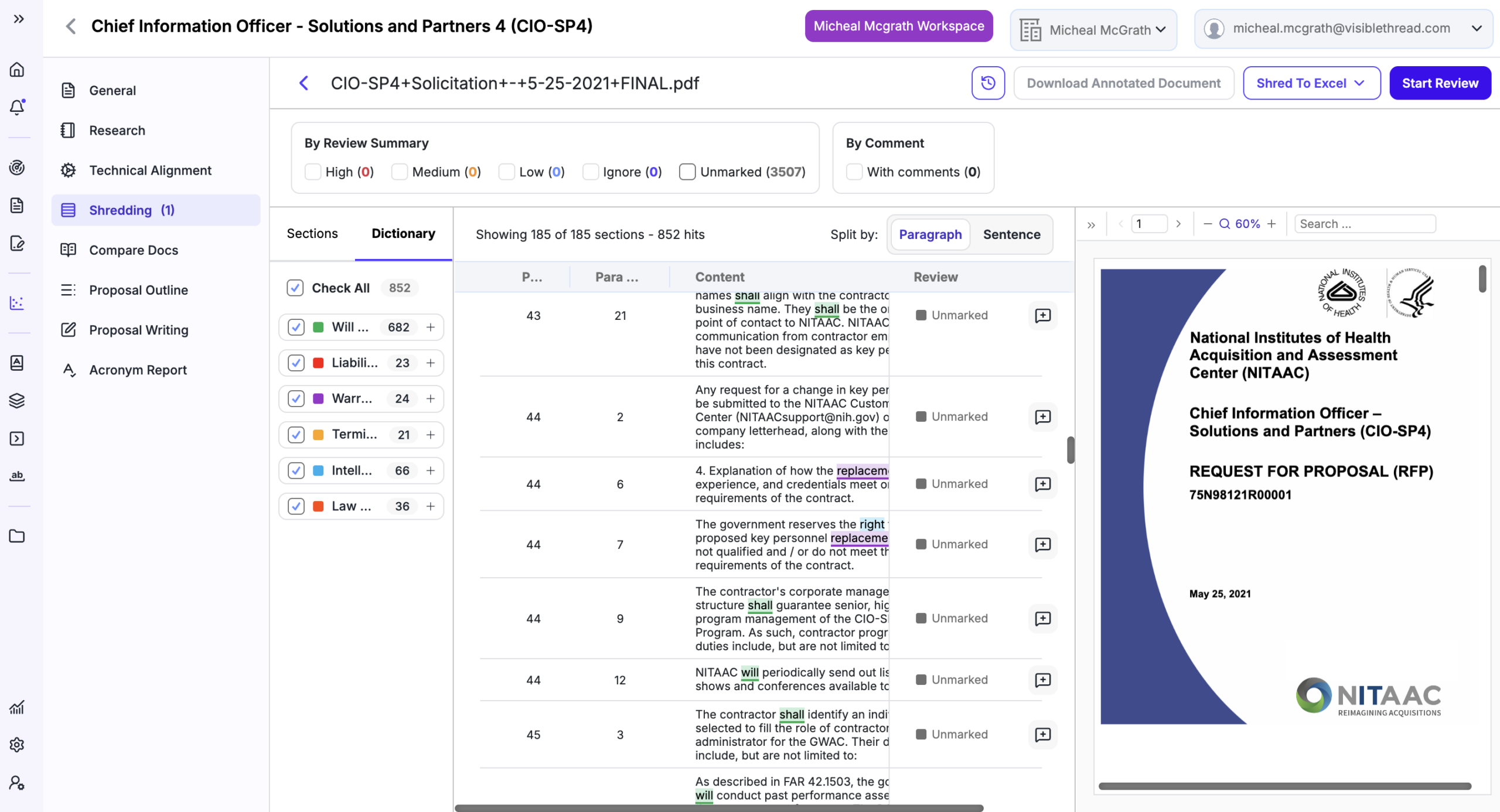Add comment to page 44 paragraph 6
Image resolution: width=1500 pixels, height=812 pixels.
[1043, 484]
